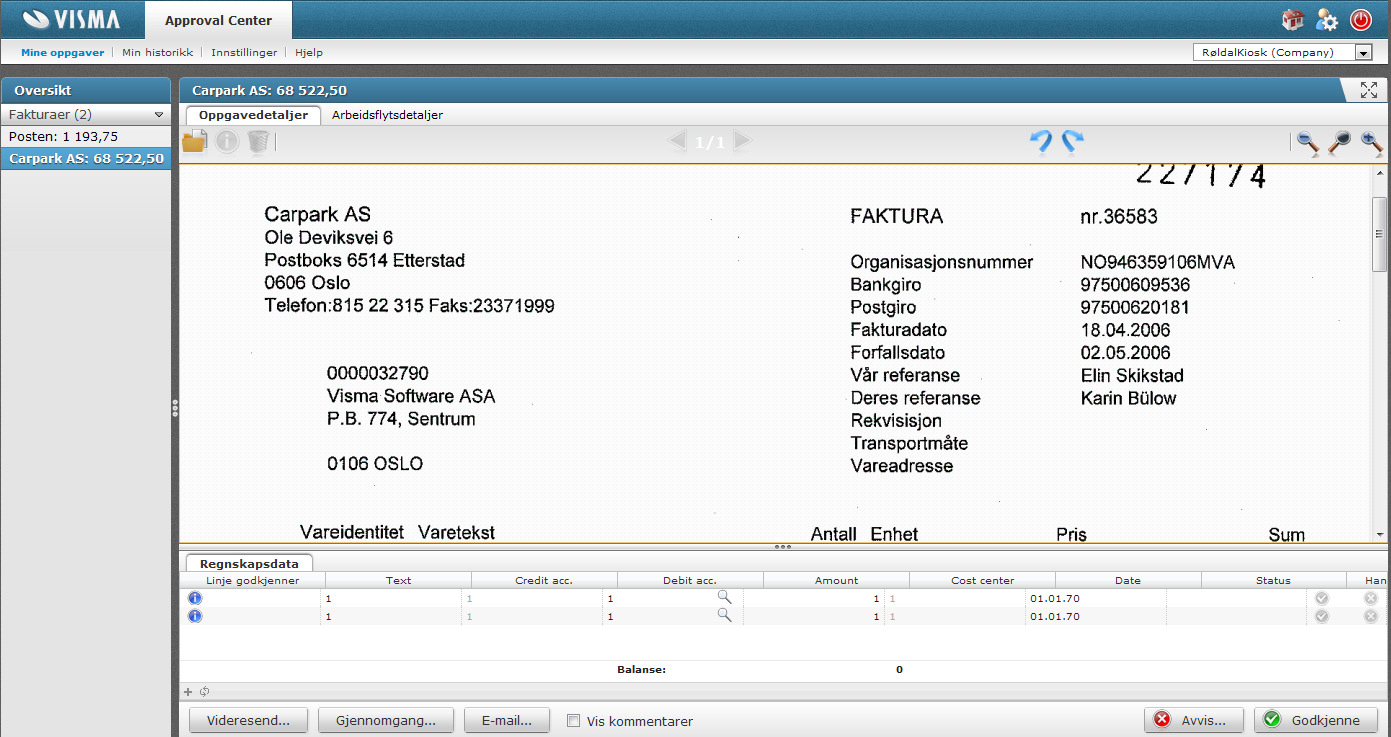Click the Oversikt panel header
The image size is (1391, 737).
pyautogui.click(x=86, y=90)
